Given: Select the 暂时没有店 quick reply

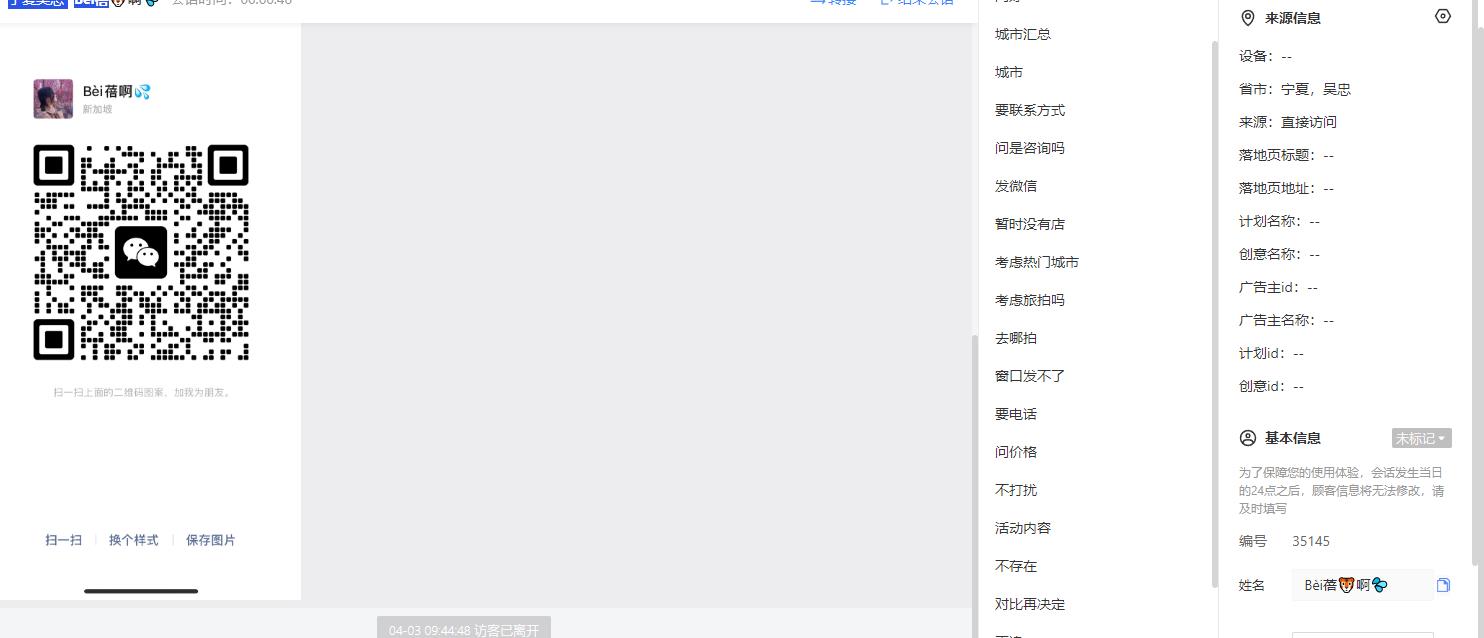Looking at the screenshot, I should pos(1030,224).
